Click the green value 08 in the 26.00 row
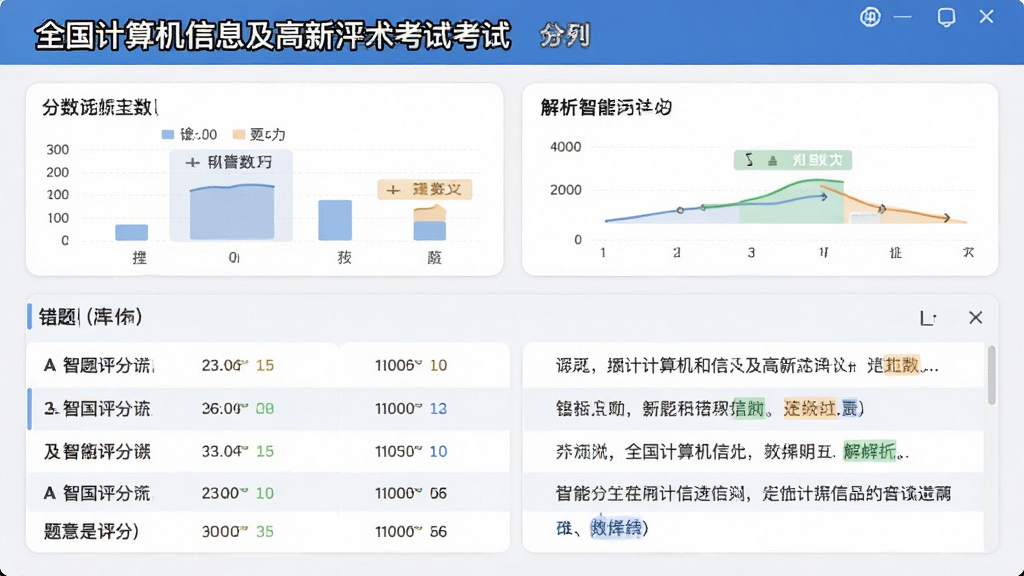Screen dimensions: 1024x576 coord(264,409)
